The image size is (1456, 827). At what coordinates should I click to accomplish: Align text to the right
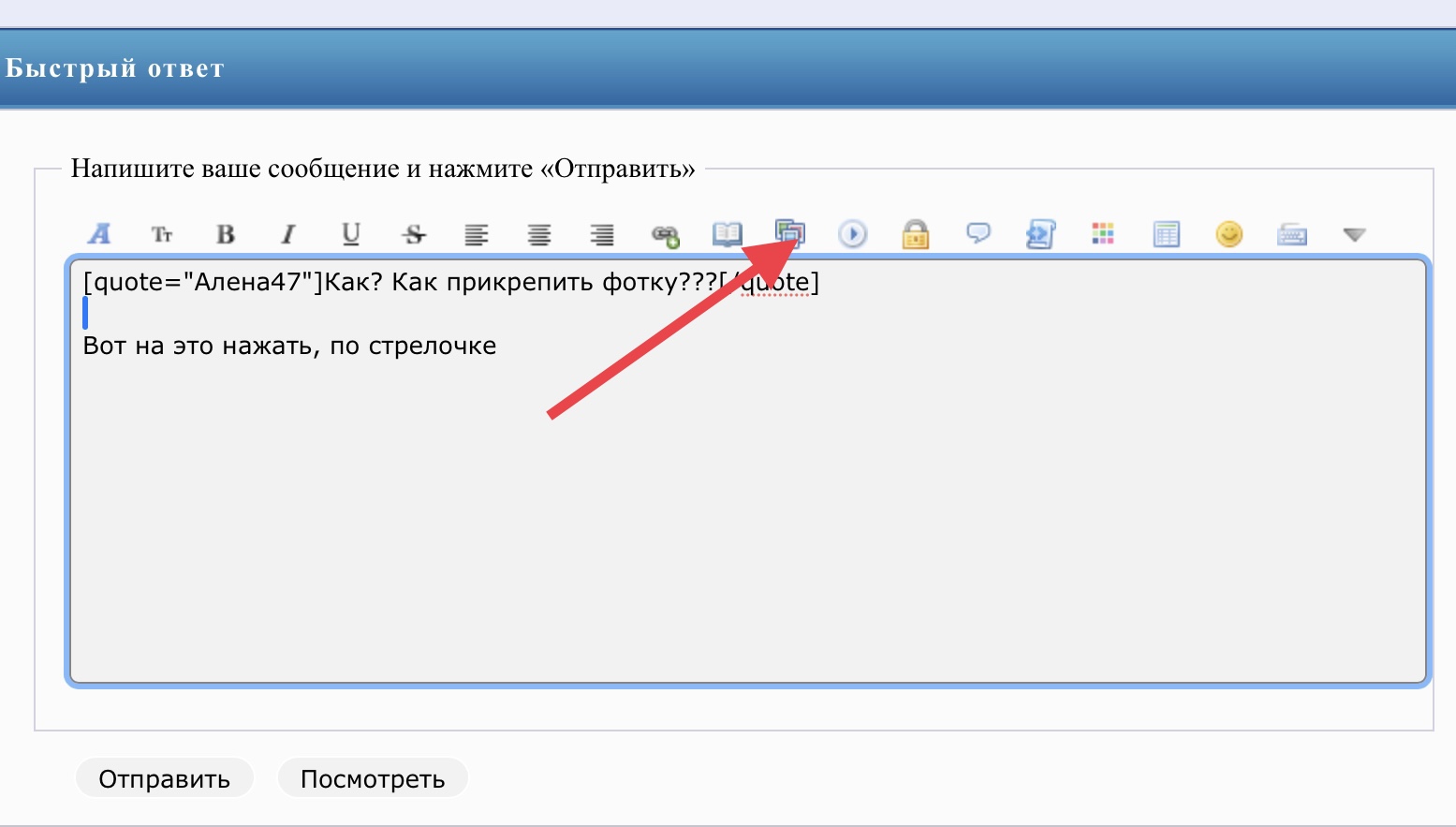coord(602,234)
